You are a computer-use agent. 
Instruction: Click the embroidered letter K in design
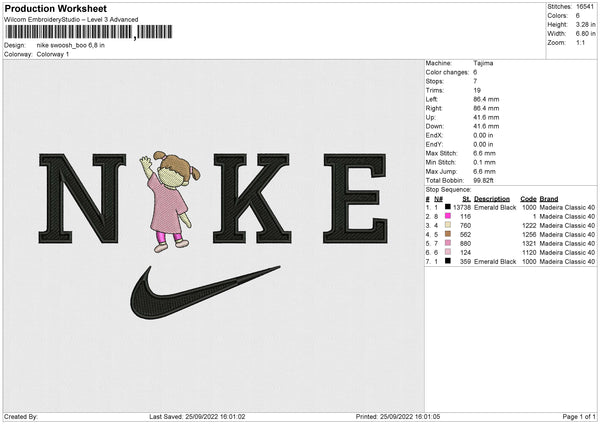[252, 198]
